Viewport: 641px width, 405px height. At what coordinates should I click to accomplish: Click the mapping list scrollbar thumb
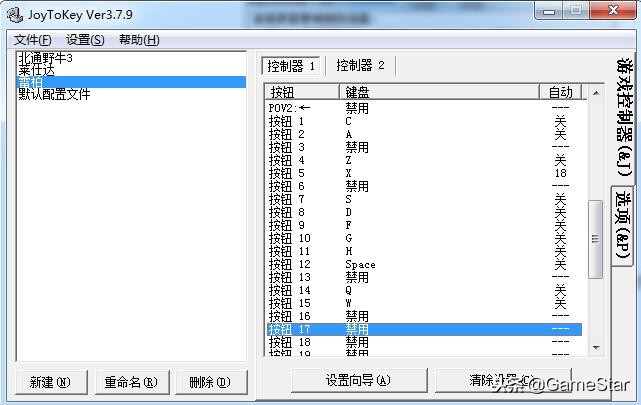[x=596, y=239]
